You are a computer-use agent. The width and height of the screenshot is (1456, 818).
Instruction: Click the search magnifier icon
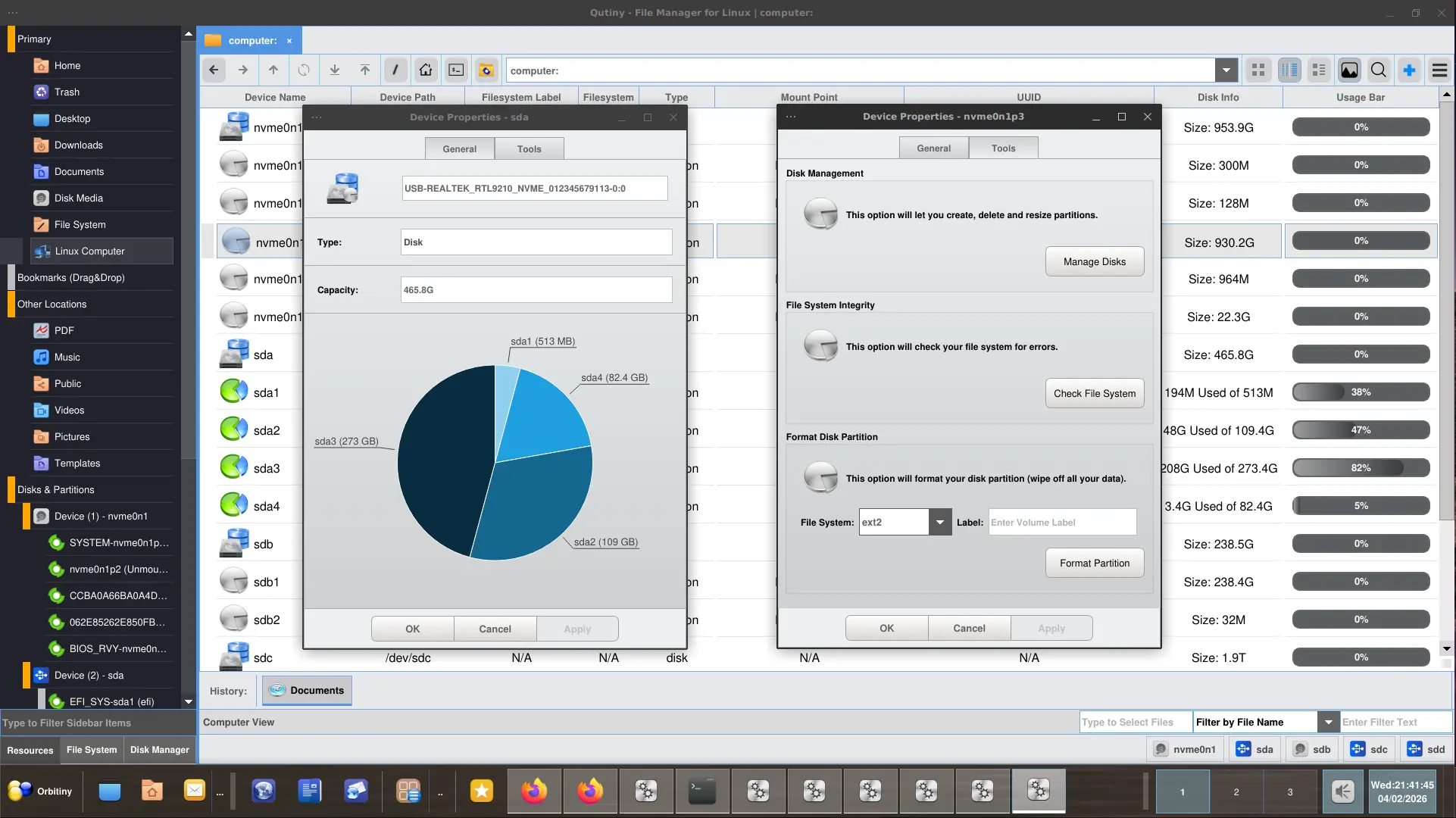[x=1379, y=70]
